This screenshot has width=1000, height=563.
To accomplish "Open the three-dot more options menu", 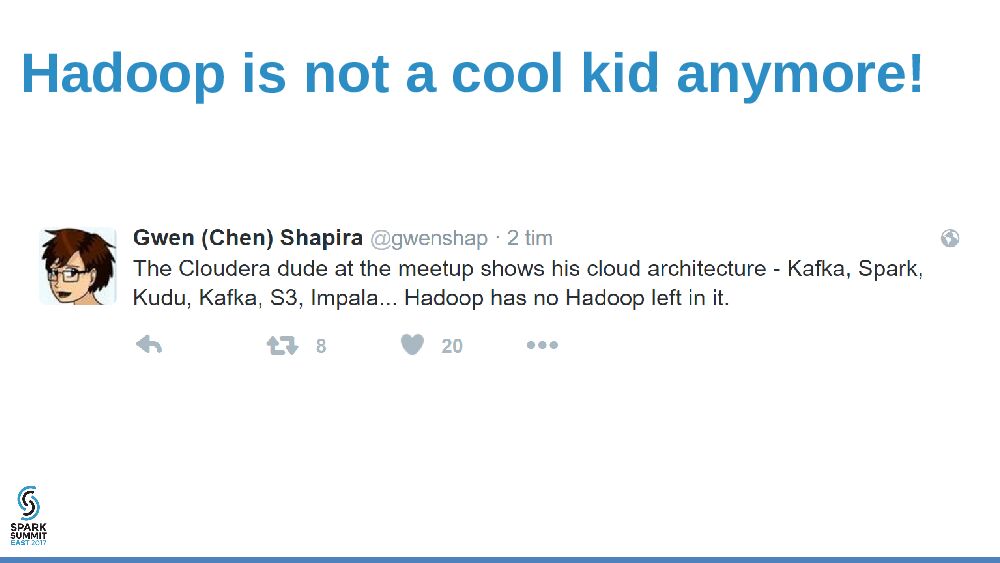I will point(542,345).
